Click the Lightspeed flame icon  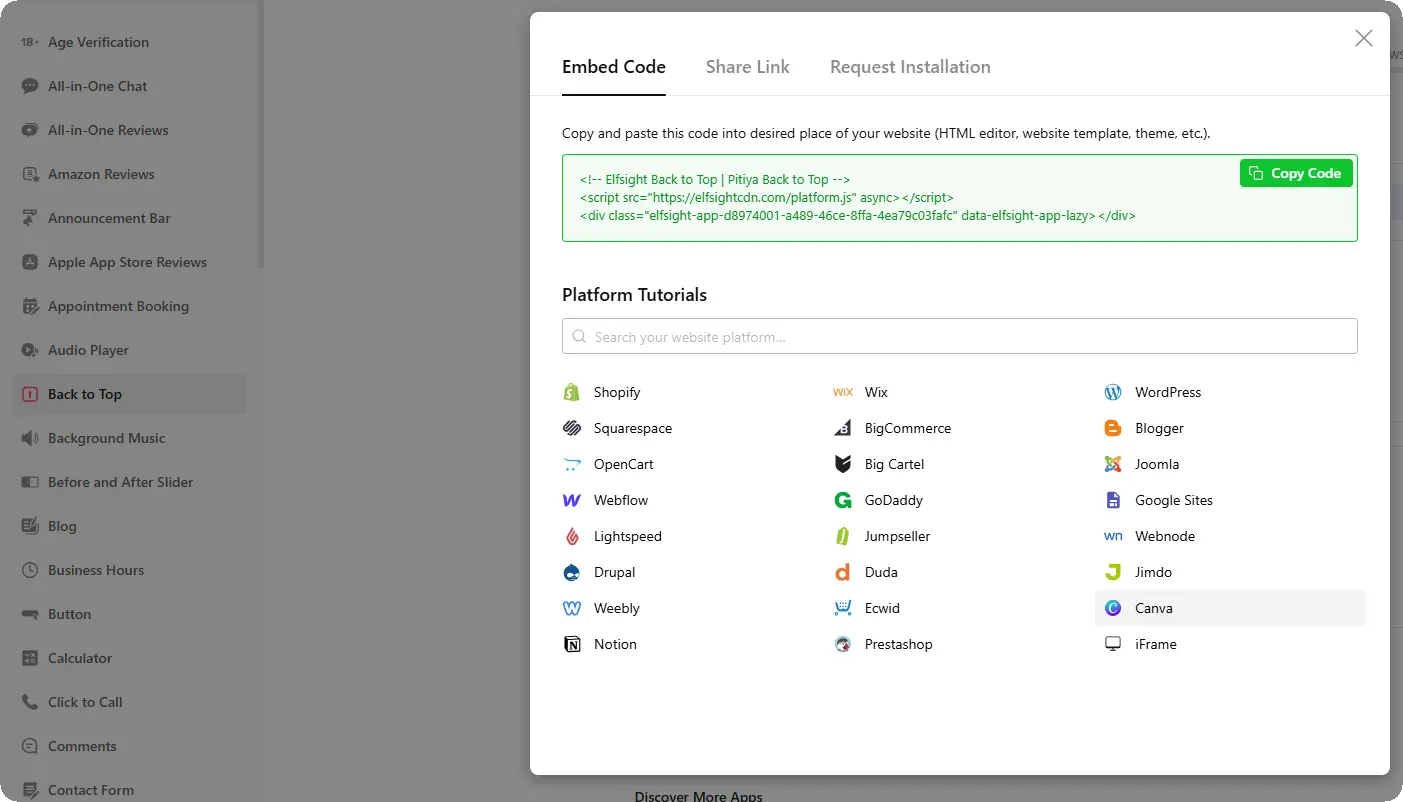click(x=572, y=536)
